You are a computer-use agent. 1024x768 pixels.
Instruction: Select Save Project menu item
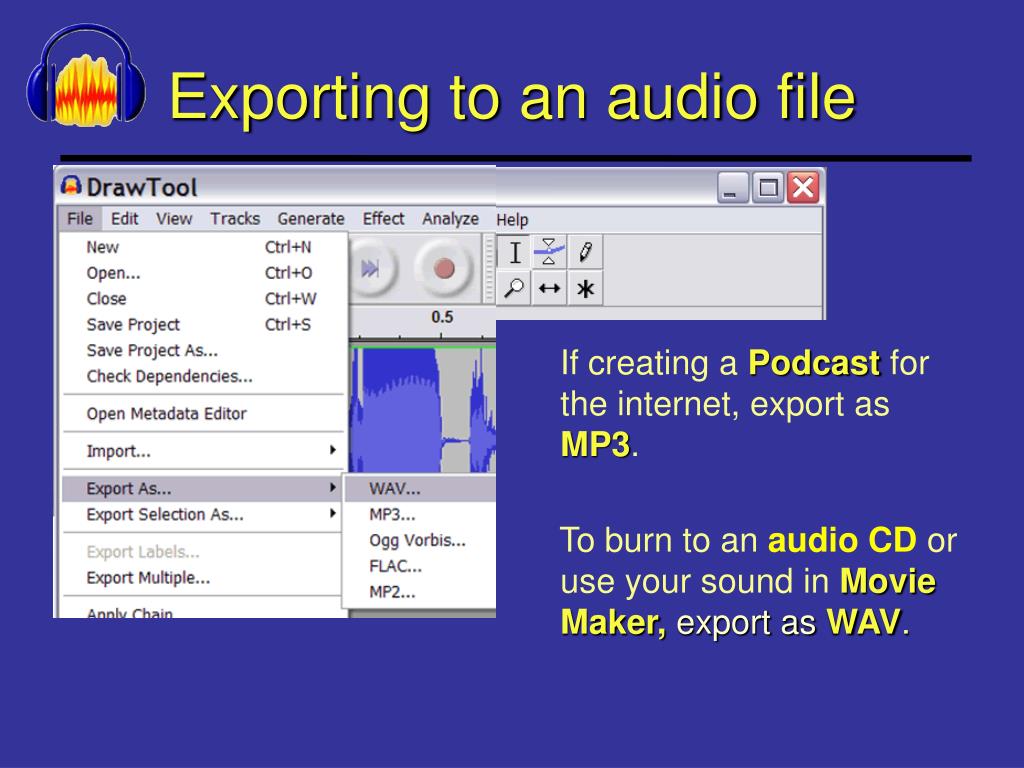tap(204, 325)
